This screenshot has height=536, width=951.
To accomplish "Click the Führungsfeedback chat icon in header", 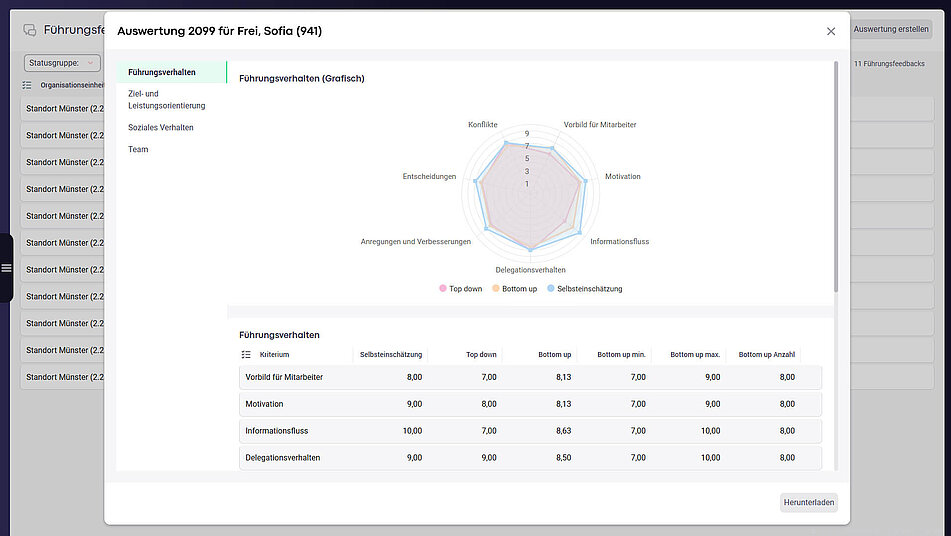I will click(30, 30).
